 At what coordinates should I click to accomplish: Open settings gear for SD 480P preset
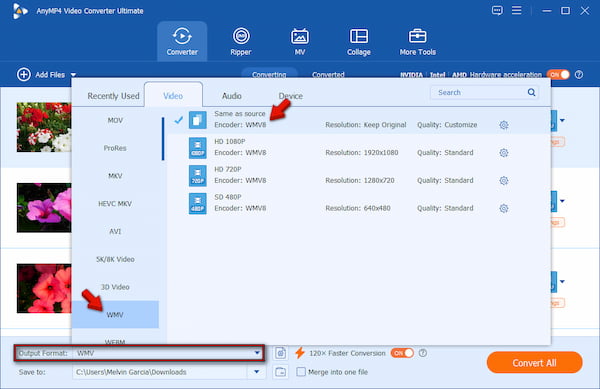click(504, 208)
